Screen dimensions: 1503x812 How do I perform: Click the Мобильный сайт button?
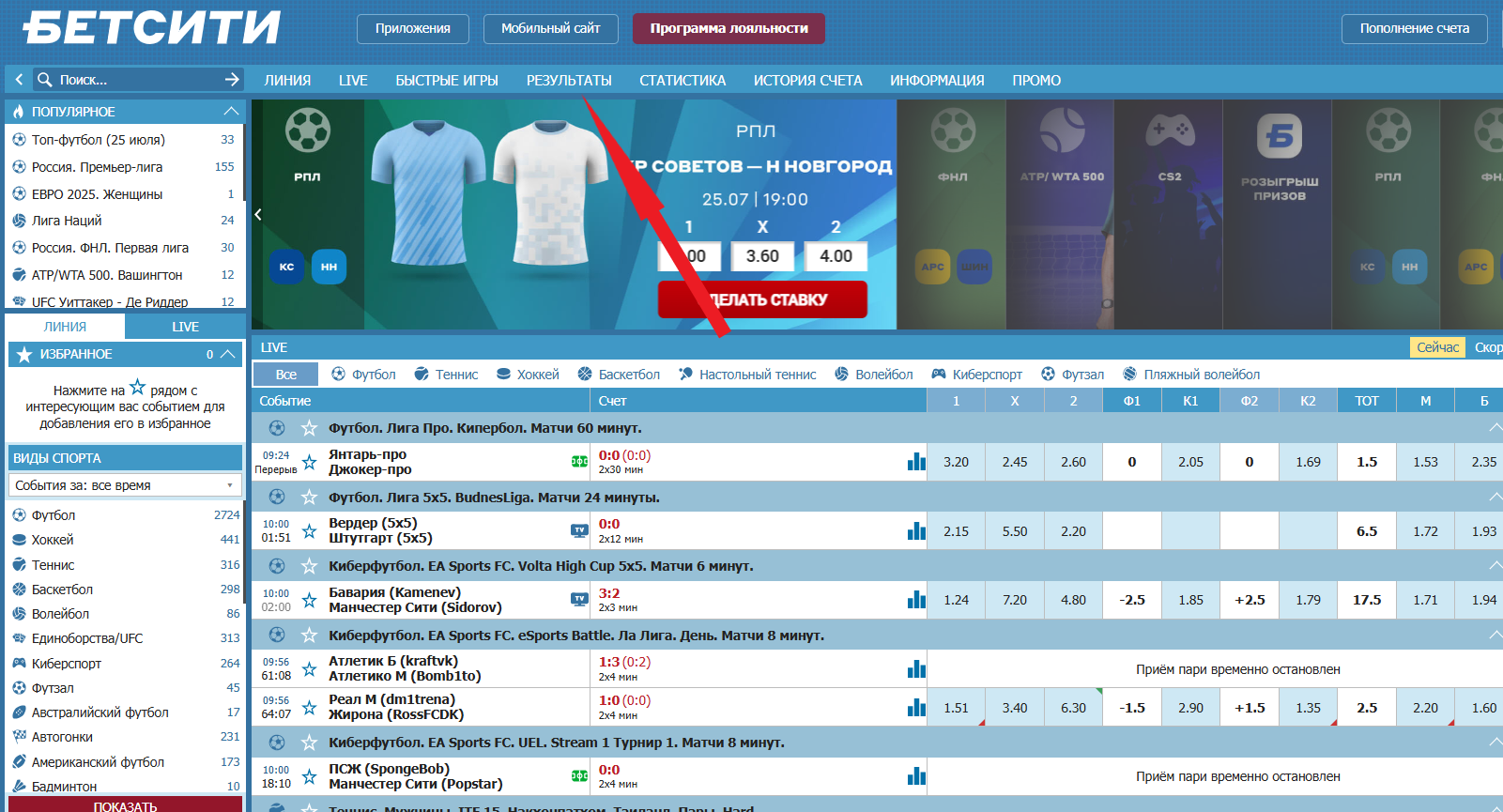[550, 28]
